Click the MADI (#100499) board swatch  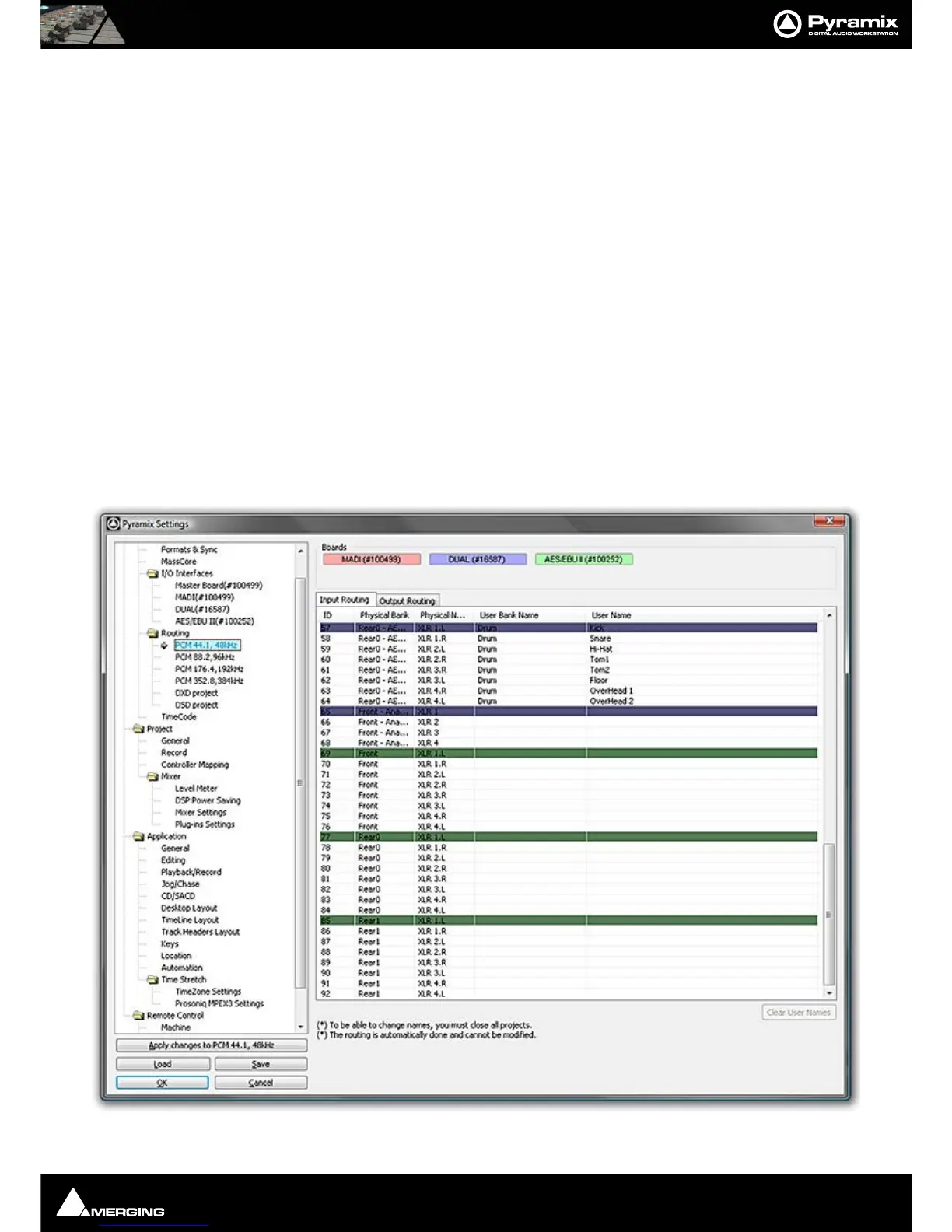pos(371,559)
